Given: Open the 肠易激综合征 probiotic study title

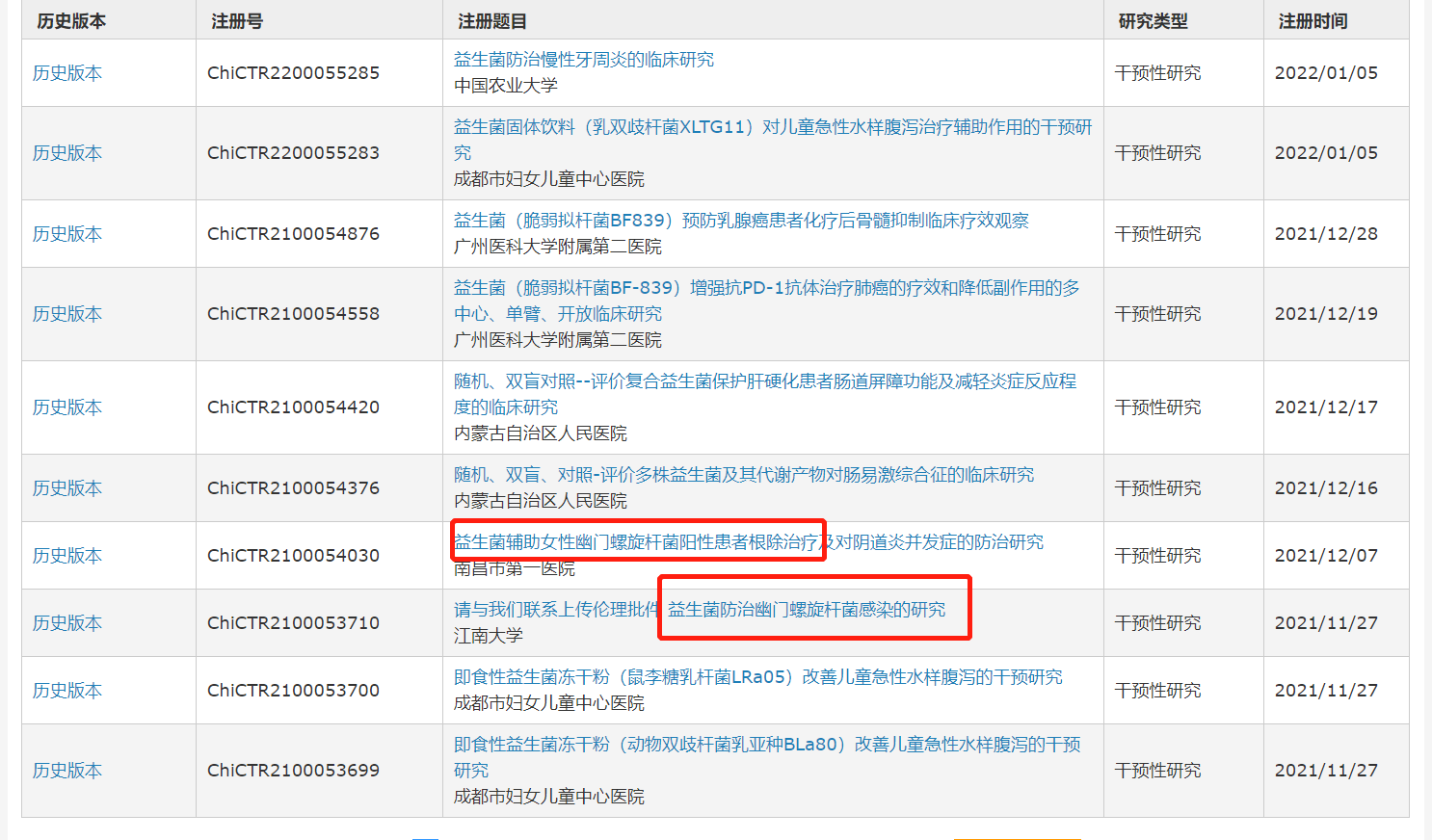Looking at the screenshot, I should [744, 475].
